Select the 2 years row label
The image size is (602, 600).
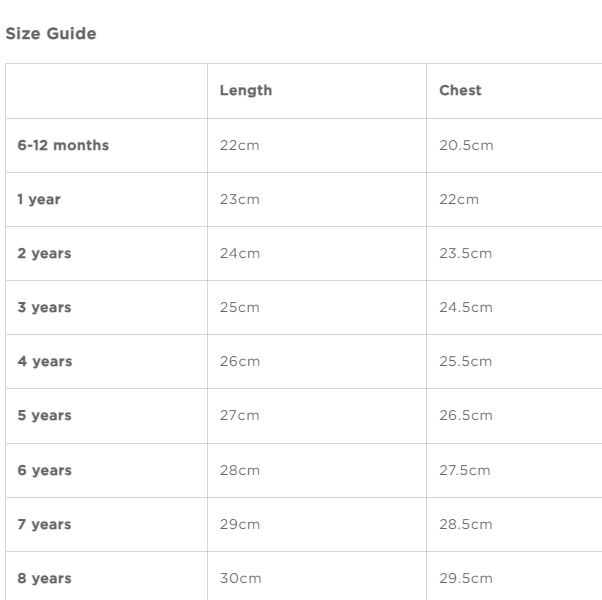click(44, 253)
